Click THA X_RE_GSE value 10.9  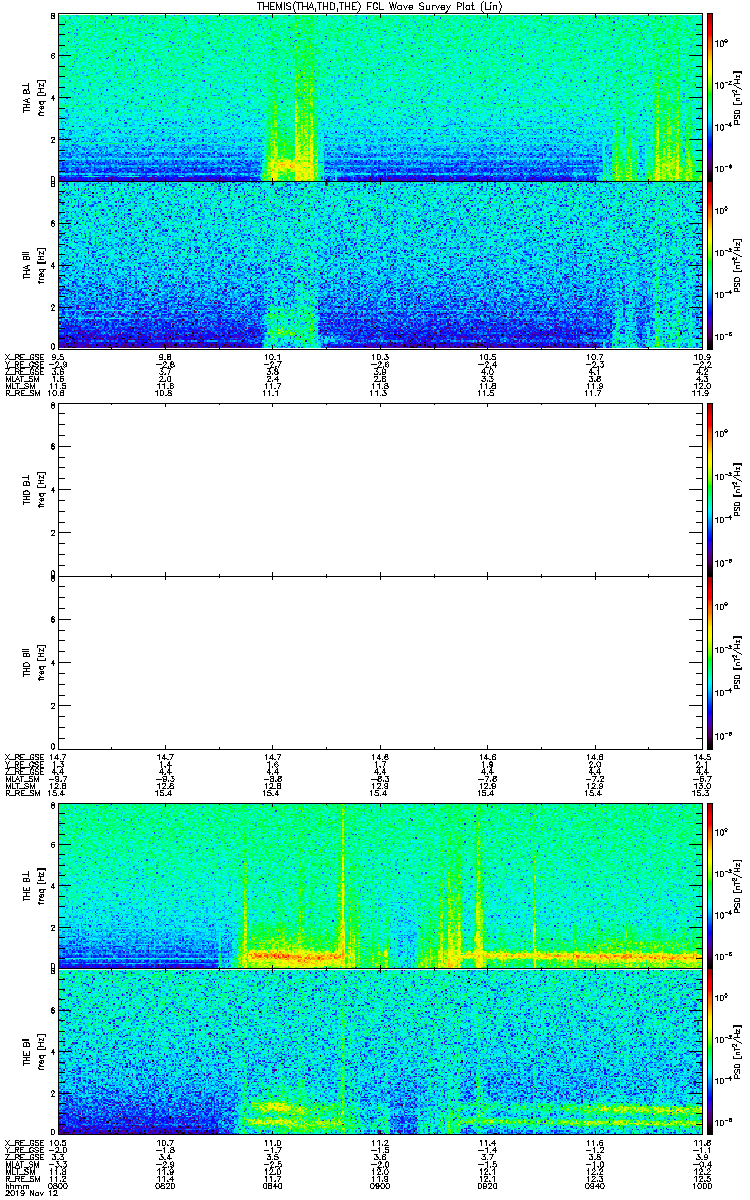(x=701, y=355)
